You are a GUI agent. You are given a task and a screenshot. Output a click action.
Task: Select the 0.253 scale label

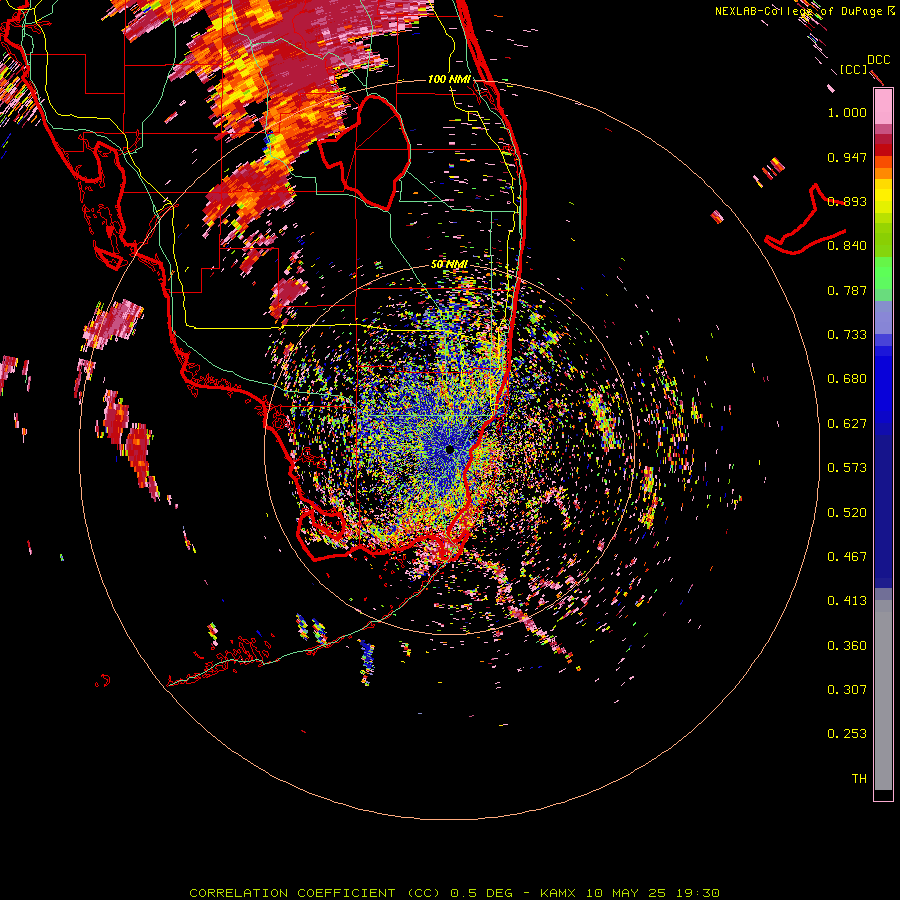tap(847, 734)
